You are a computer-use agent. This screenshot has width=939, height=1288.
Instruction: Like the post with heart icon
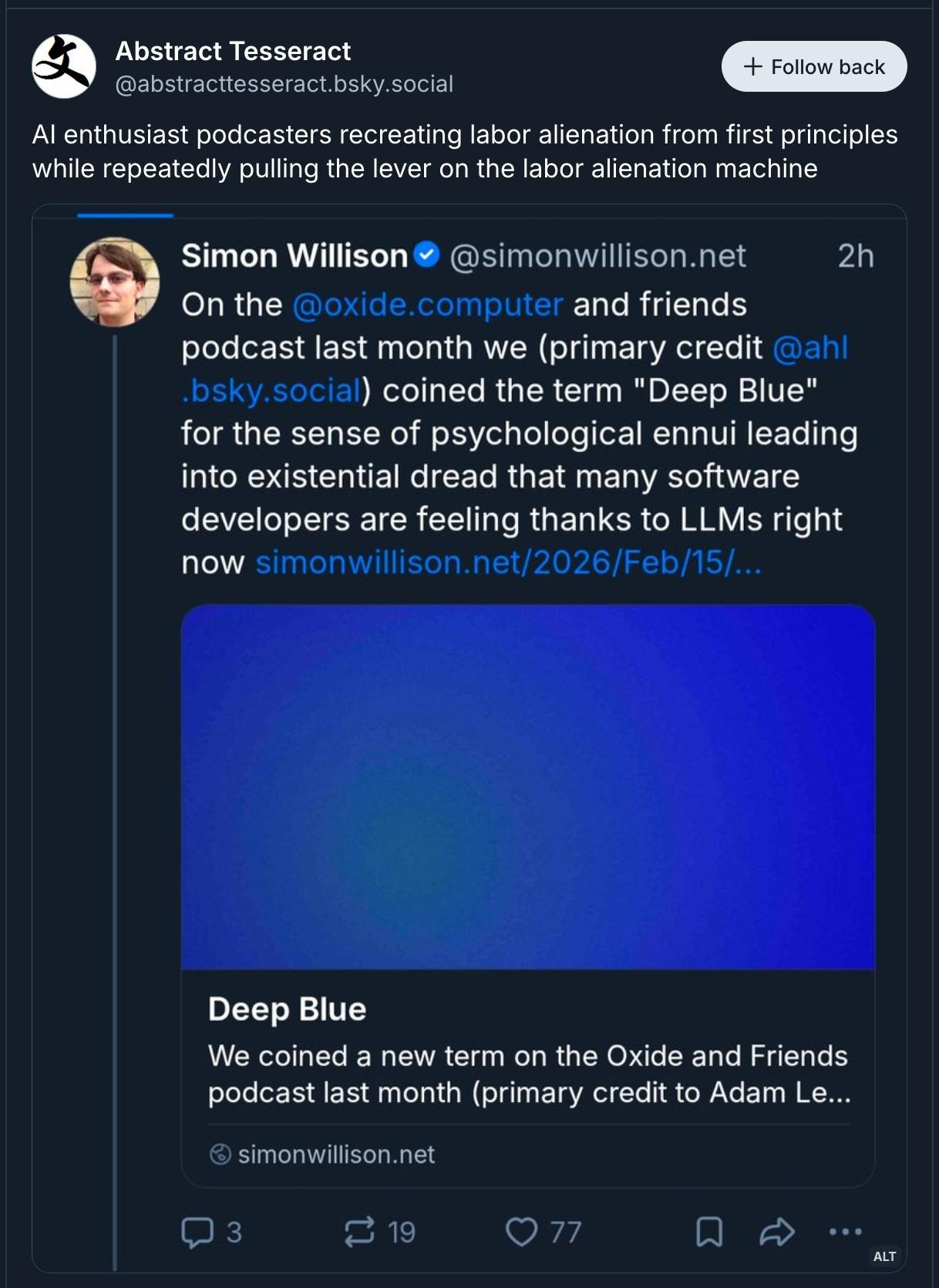point(521,1232)
